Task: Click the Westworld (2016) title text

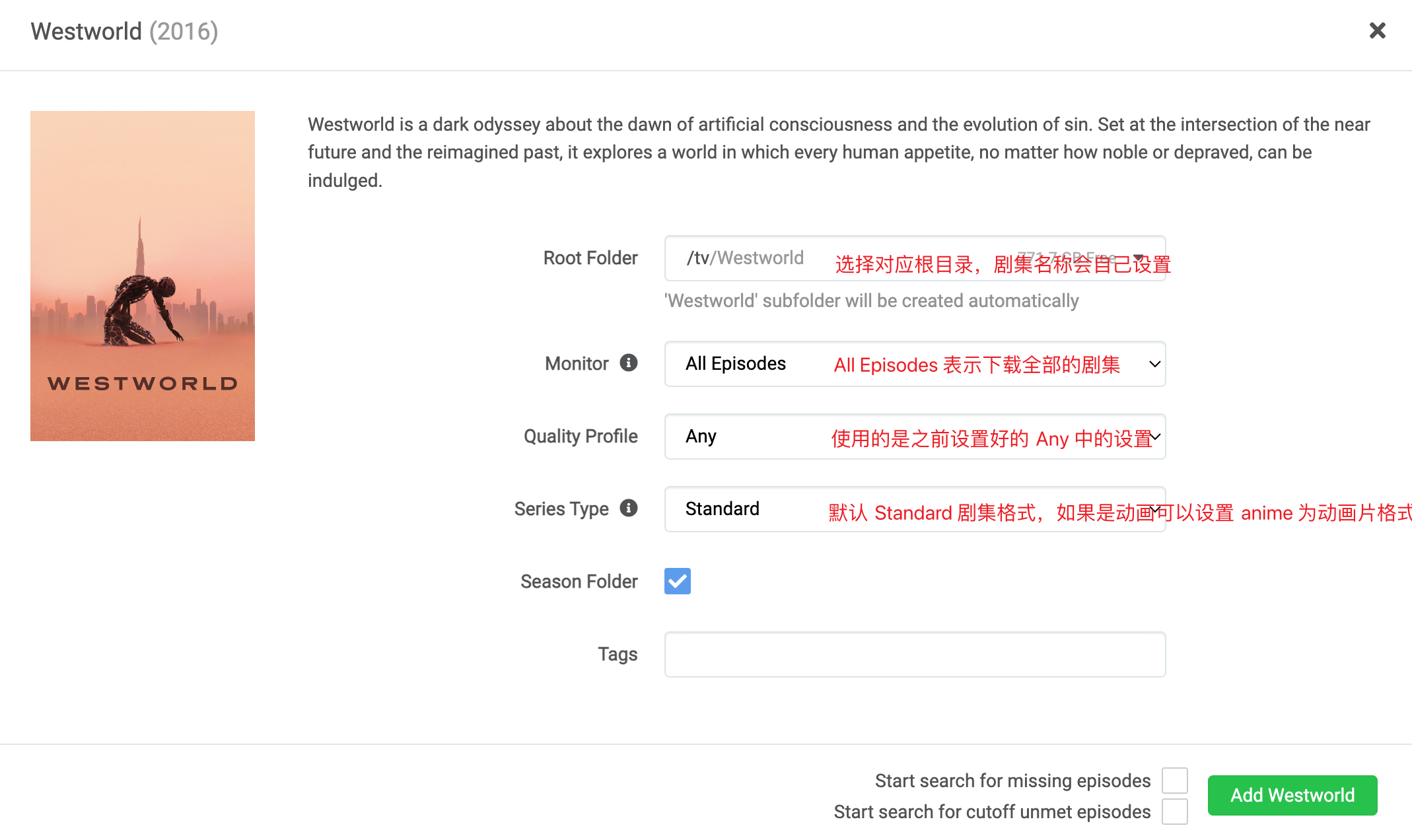Action: (x=124, y=32)
